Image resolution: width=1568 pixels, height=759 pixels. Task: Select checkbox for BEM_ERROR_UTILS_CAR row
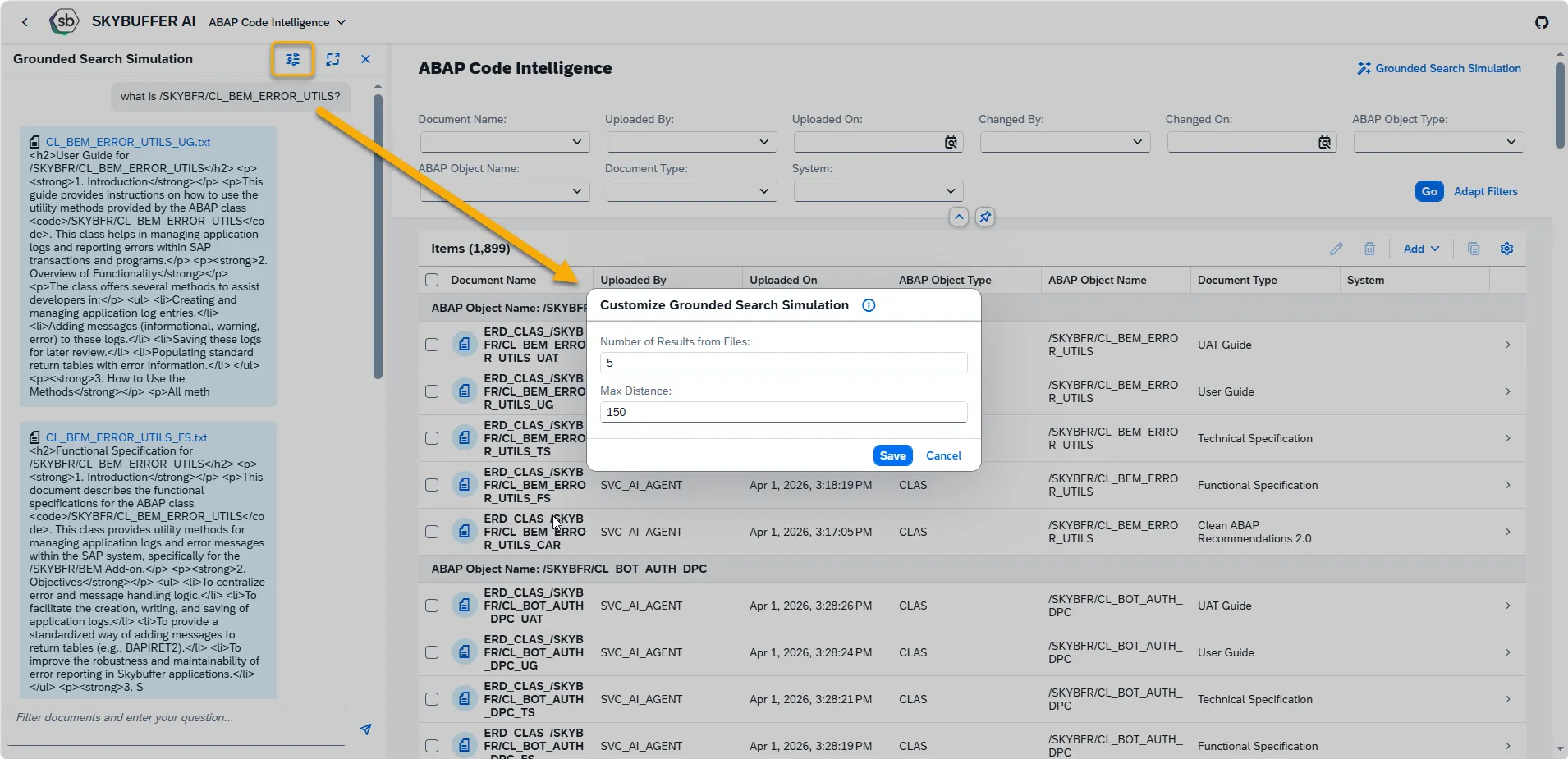(432, 532)
